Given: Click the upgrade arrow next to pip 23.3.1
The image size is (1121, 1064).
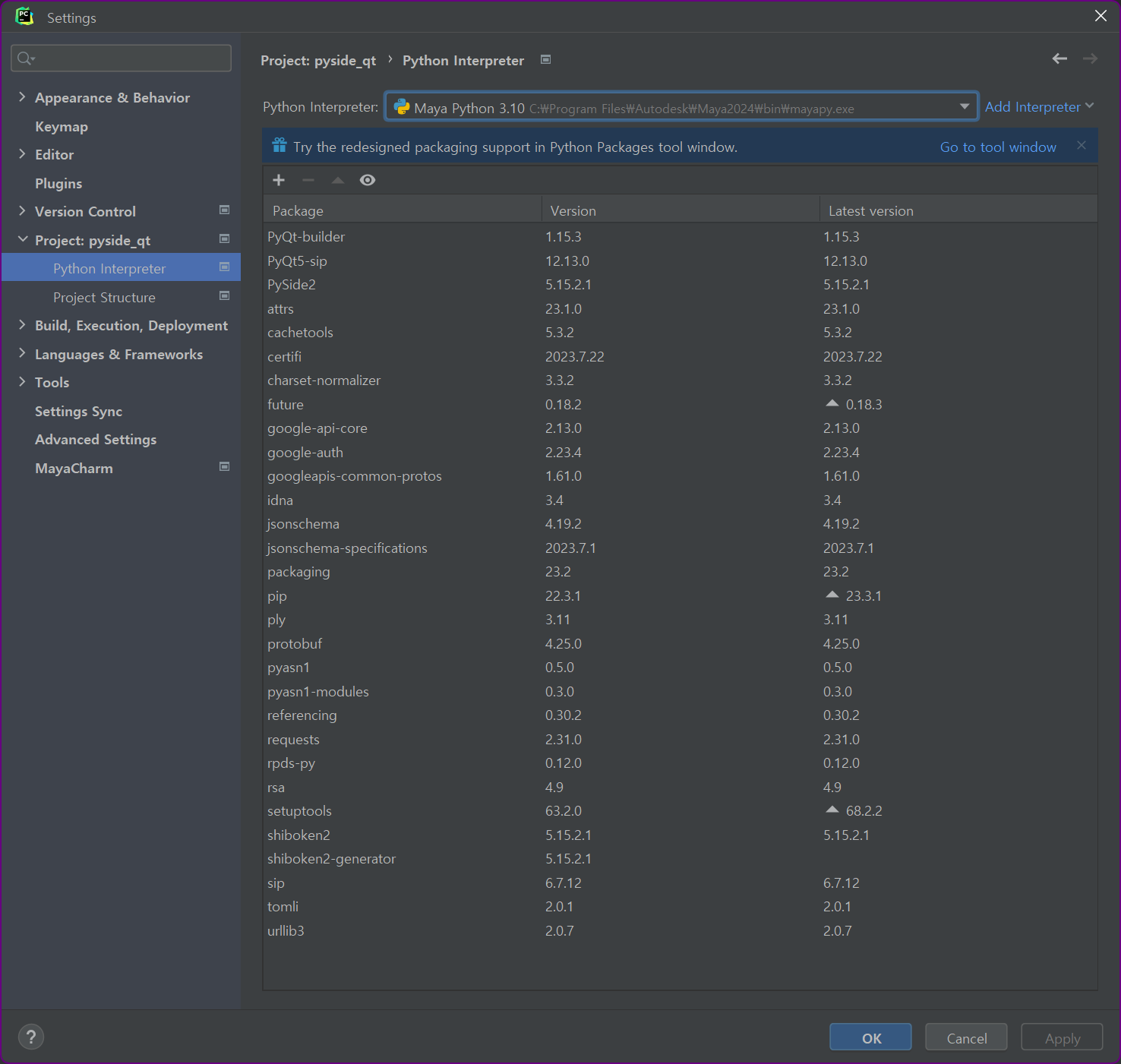Looking at the screenshot, I should [832, 595].
